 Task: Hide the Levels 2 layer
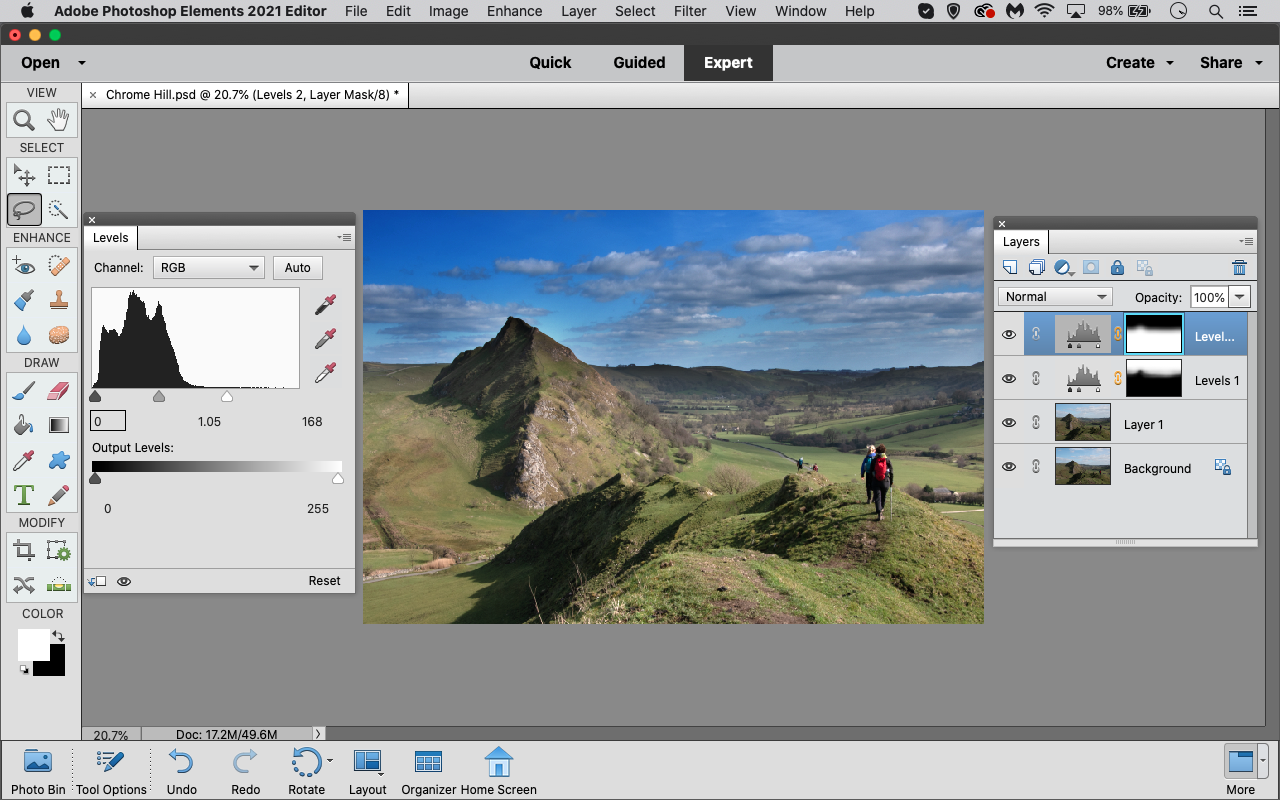[1009, 335]
